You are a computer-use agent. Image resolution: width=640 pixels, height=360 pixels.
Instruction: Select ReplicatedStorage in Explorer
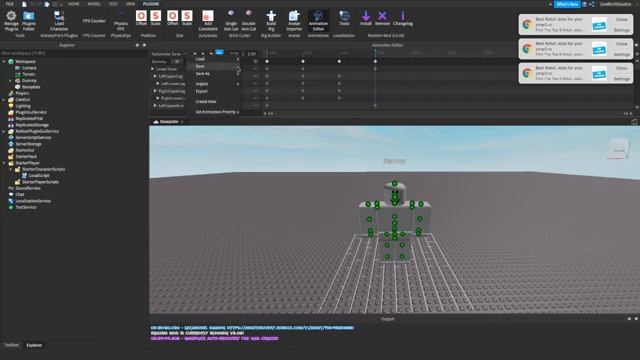[x=32, y=125]
